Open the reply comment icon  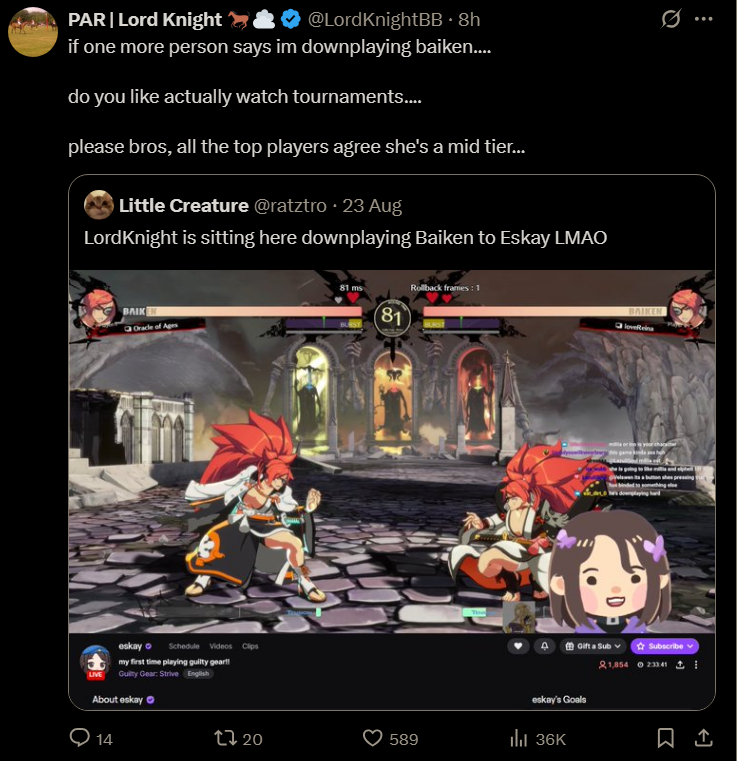tap(80, 738)
